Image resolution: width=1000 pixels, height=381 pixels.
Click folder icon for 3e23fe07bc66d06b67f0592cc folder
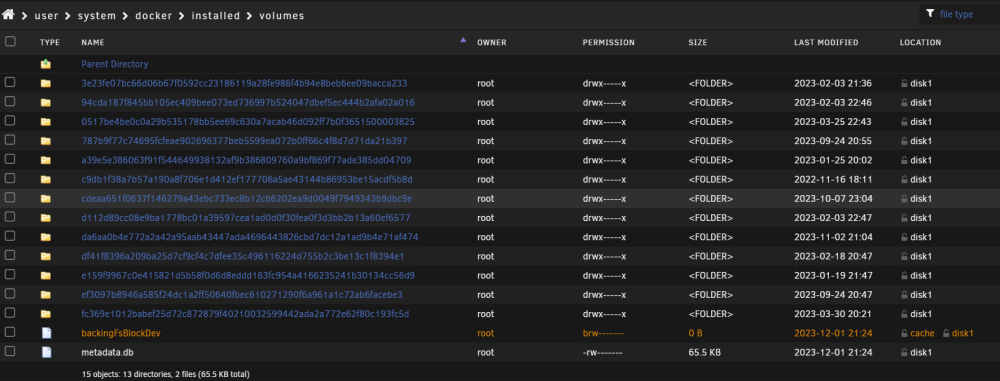[x=45, y=83]
